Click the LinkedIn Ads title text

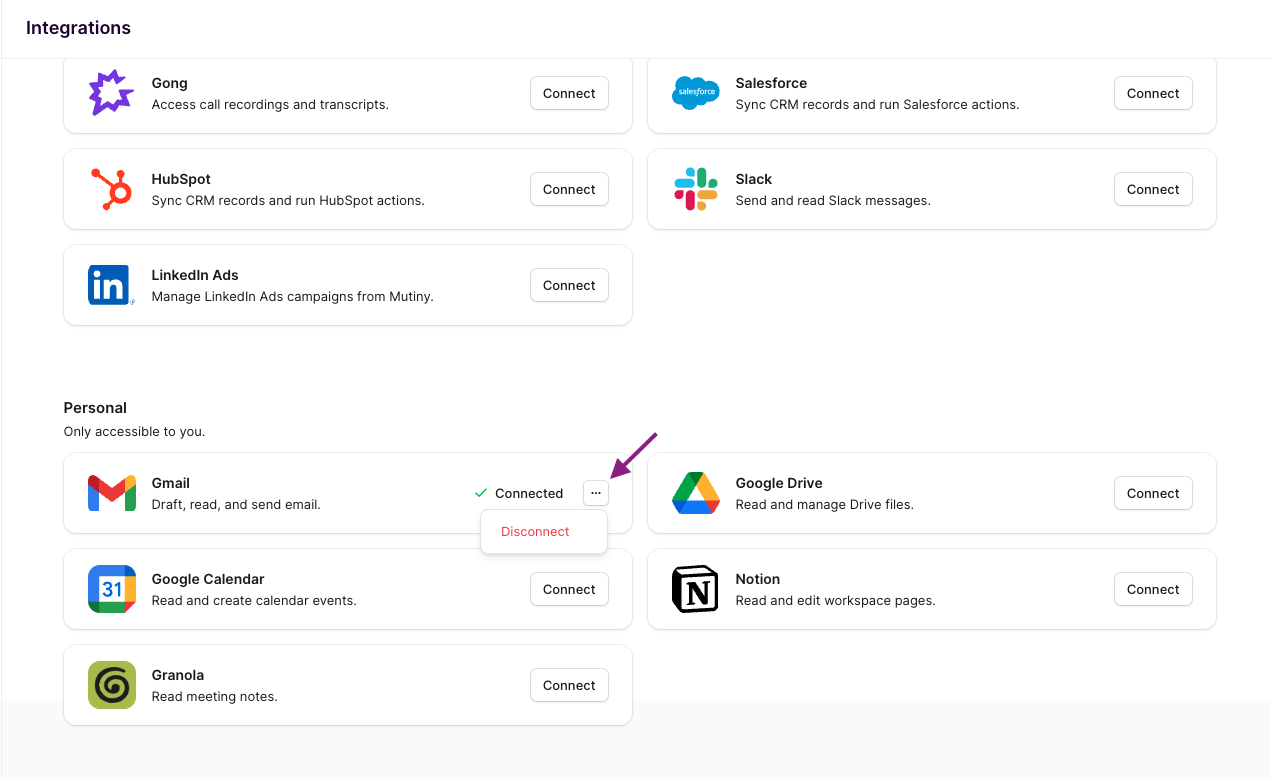(195, 275)
